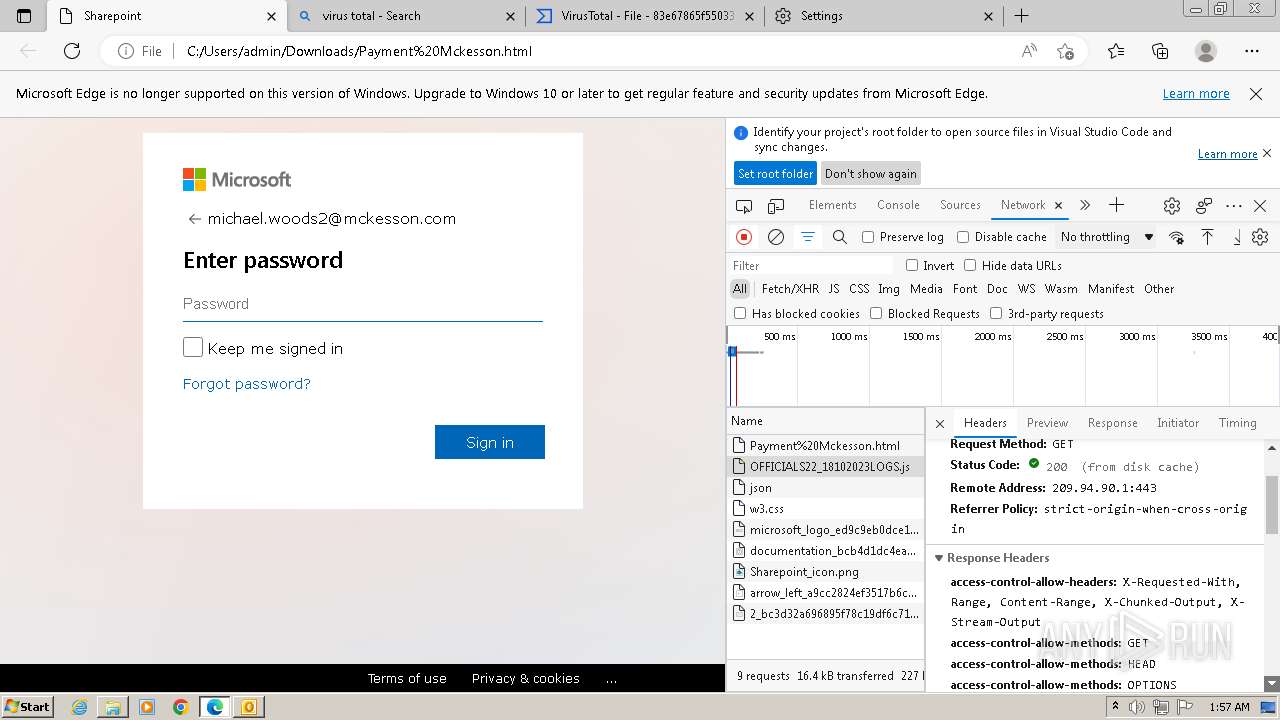Tick Hide data URLs checkbox

[x=970, y=265]
